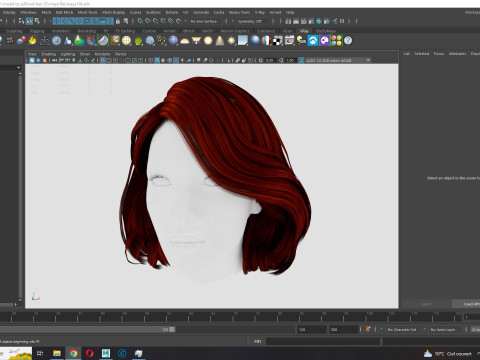Image resolution: width=480 pixels, height=360 pixels.
Task: Click the Load Attributes button
Action: [467, 304]
